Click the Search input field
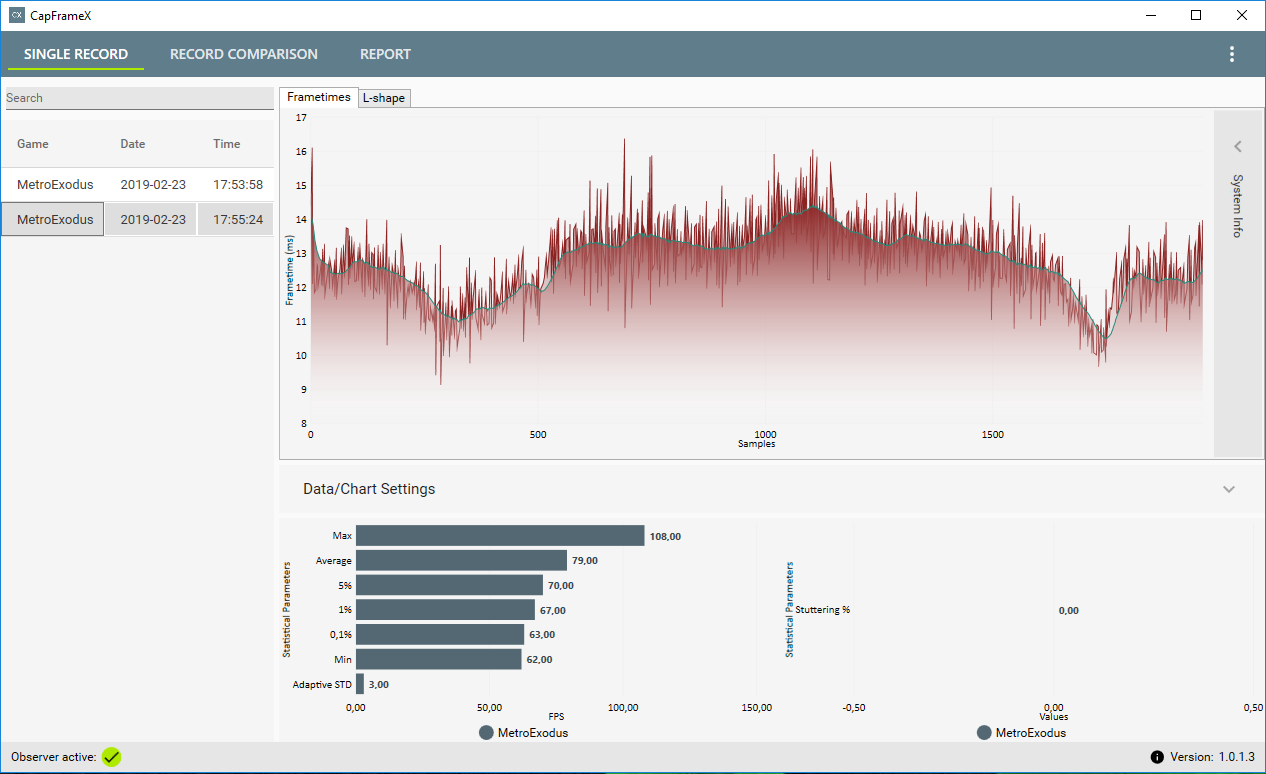The width and height of the screenshot is (1266, 774). click(139, 98)
